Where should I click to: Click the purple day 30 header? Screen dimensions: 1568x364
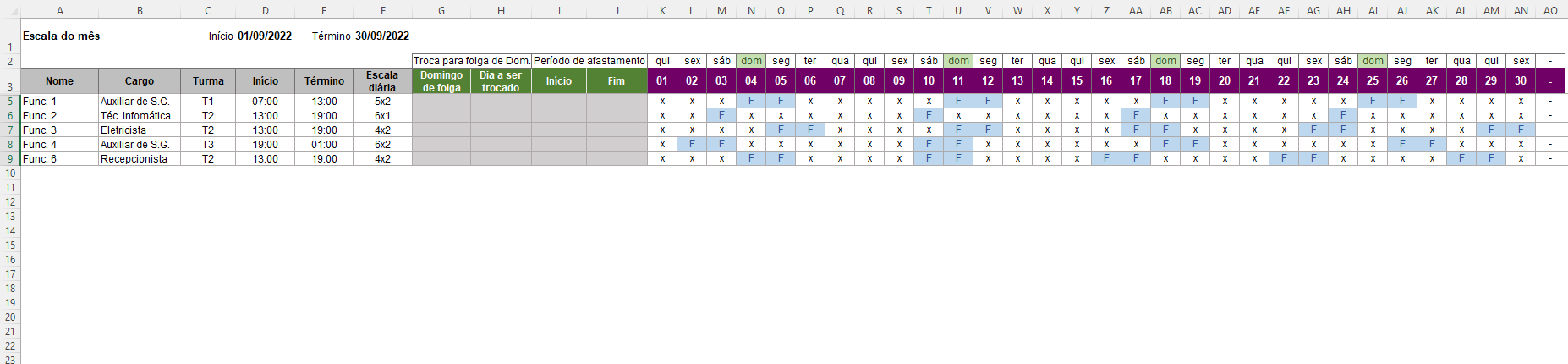[1521, 81]
